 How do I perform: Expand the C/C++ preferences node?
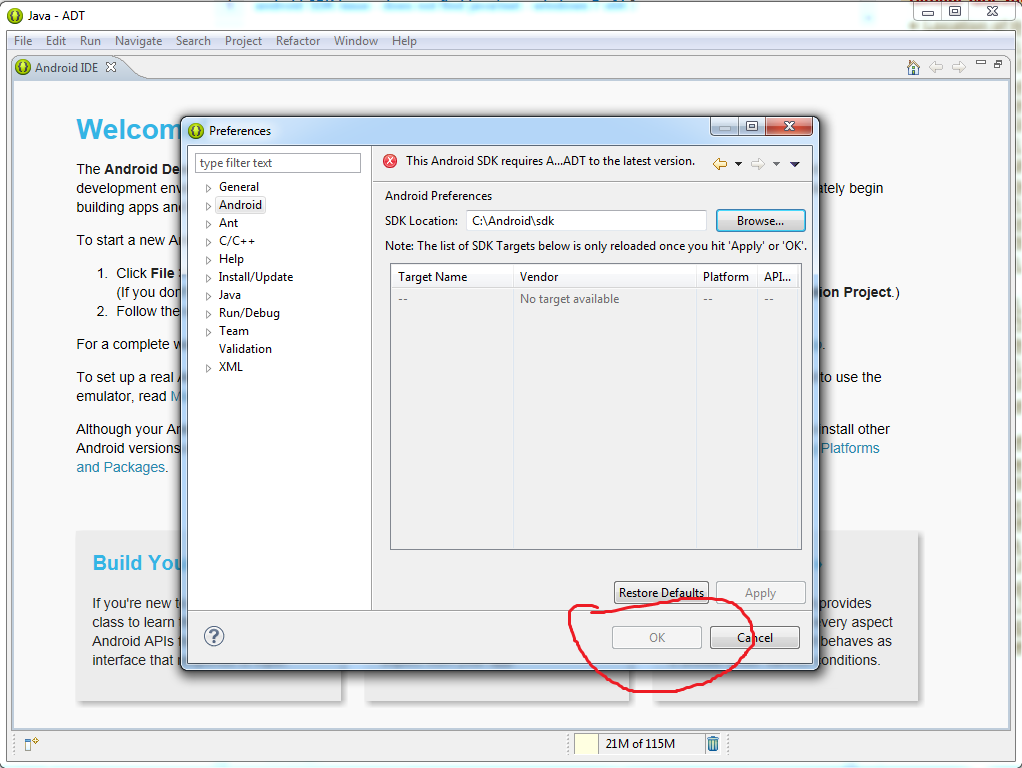click(x=208, y=242)
